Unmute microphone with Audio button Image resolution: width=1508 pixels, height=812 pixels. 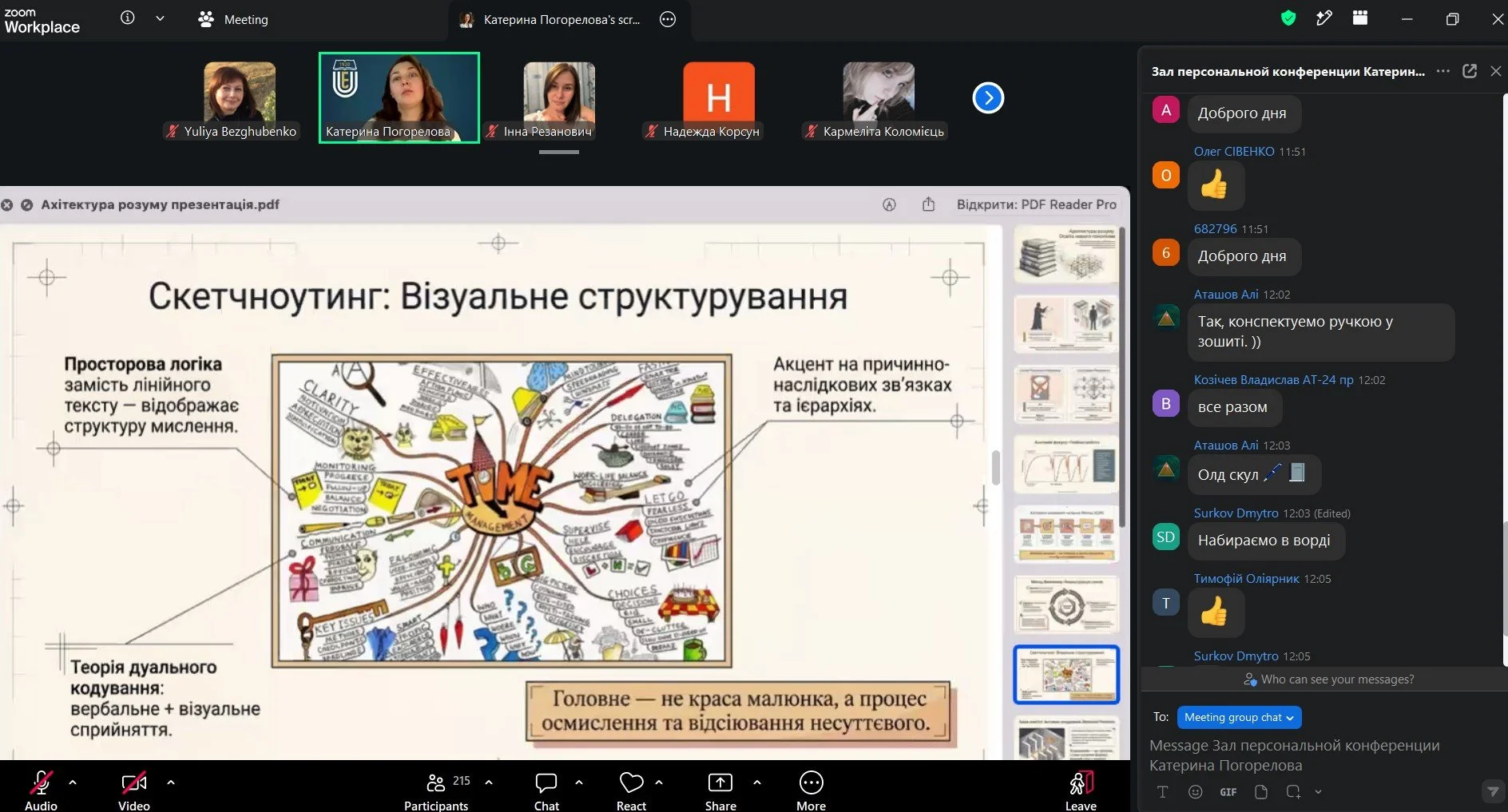pyautogui.click(x=41, y=789)
